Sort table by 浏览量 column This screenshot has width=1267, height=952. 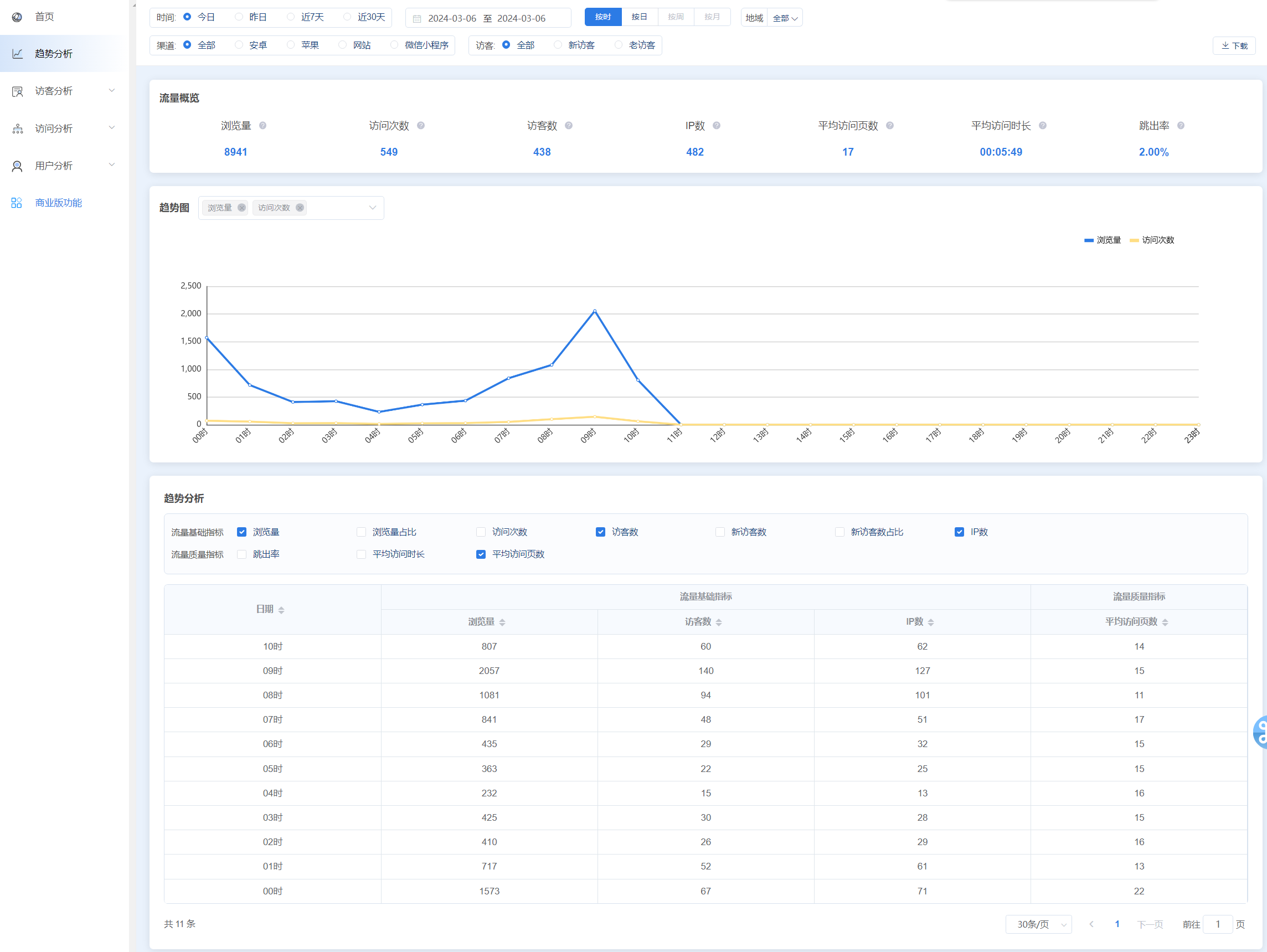[502, 622]
